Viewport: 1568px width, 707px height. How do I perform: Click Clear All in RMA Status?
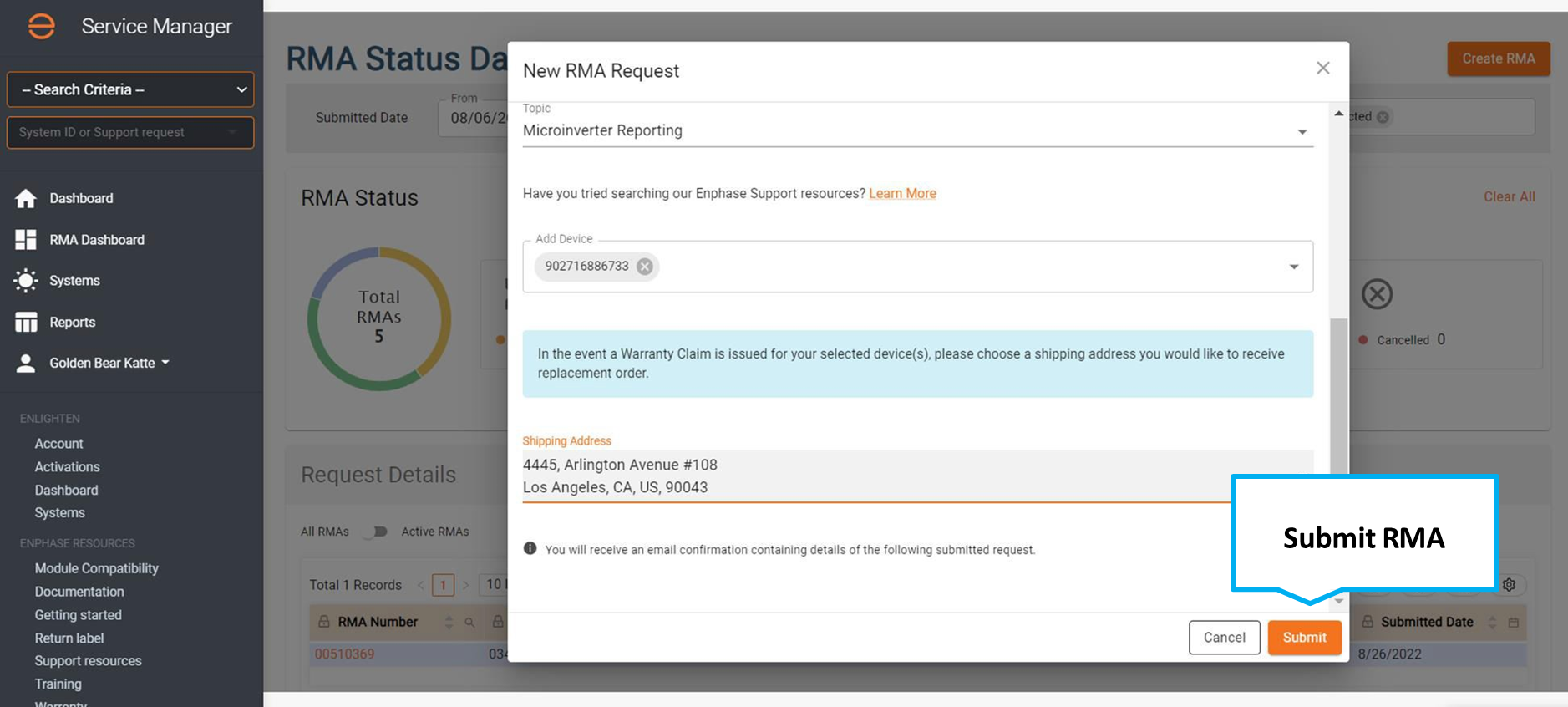pos(1510,196)
